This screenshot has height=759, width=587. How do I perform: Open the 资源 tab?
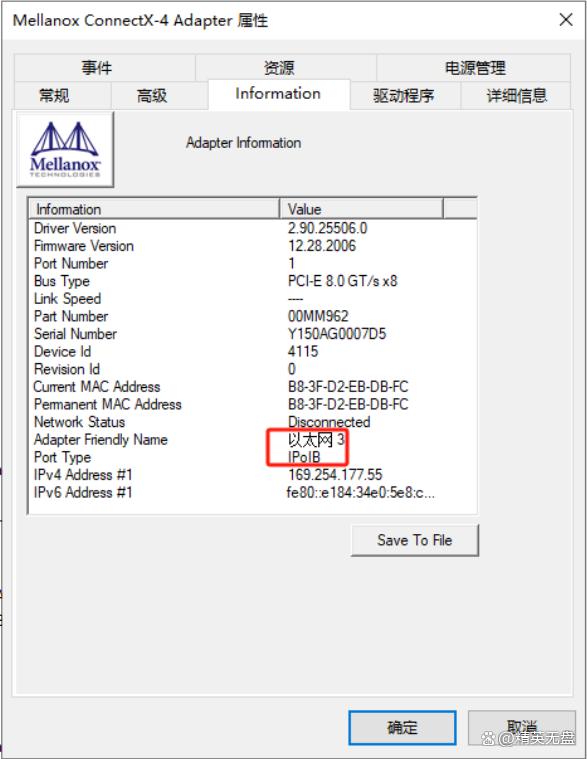(286, 67)
